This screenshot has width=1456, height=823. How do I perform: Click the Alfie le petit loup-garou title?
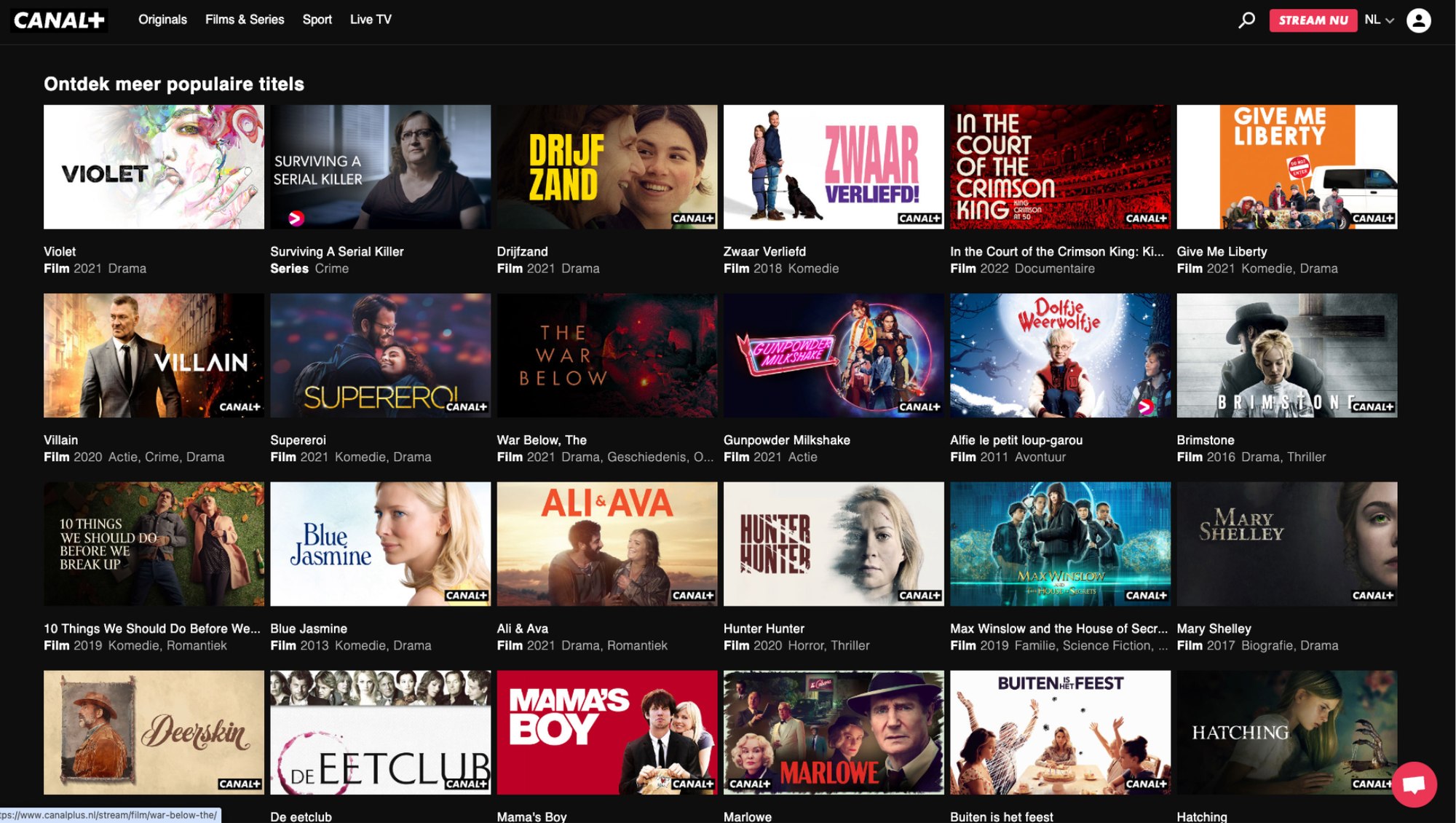point(1016,440)
